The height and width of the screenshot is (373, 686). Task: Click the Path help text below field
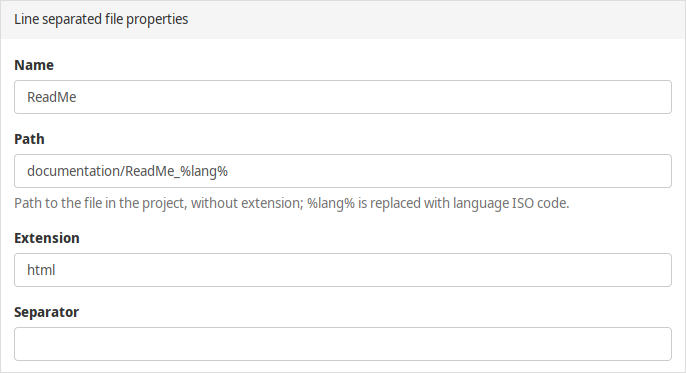coord(292,203)
